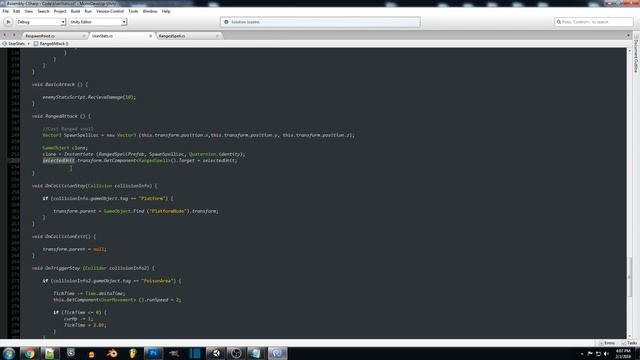Click the Solution loaded status bar
The image size is (640, 360).
click(320, 22)
